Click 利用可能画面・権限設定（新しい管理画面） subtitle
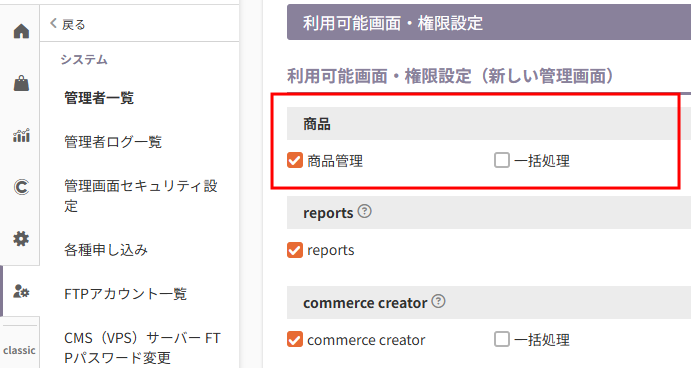Image resolution: width=691 pixels, height=368 pixels. tap(450, 76)
